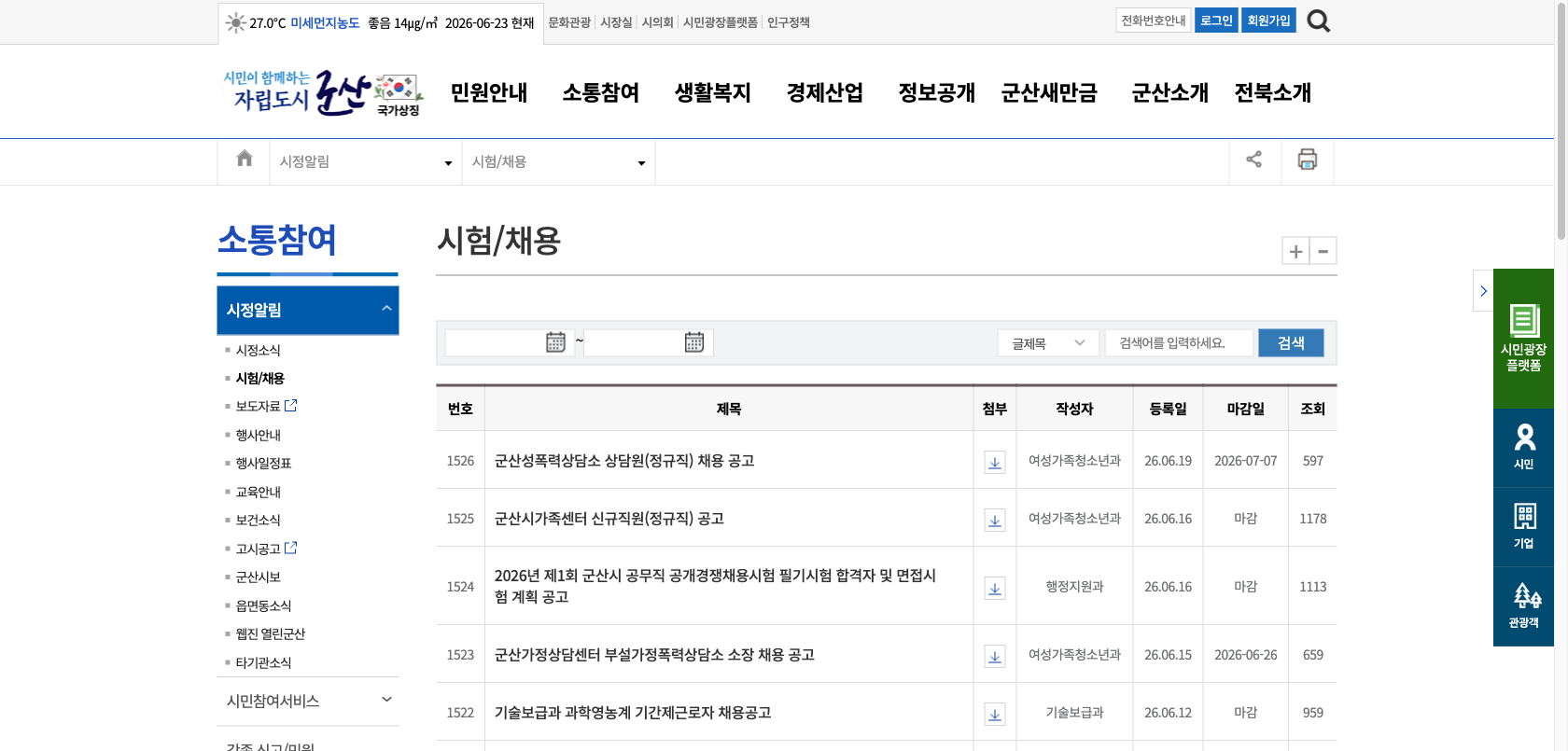
Task: Open the 군산소개 main menu
Action: coord(1170,92)
